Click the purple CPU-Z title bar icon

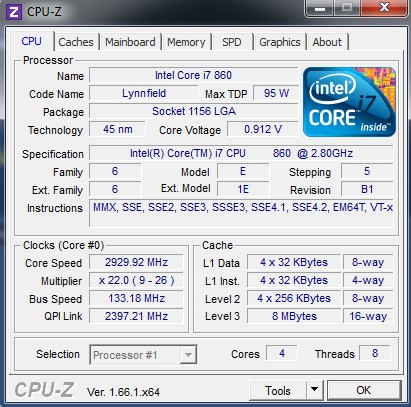(14, 12)
